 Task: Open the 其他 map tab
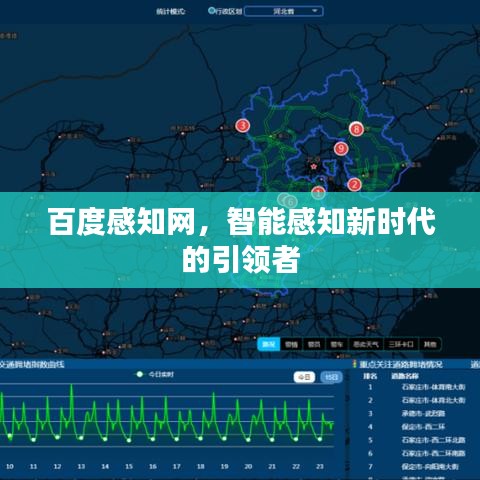430,344
